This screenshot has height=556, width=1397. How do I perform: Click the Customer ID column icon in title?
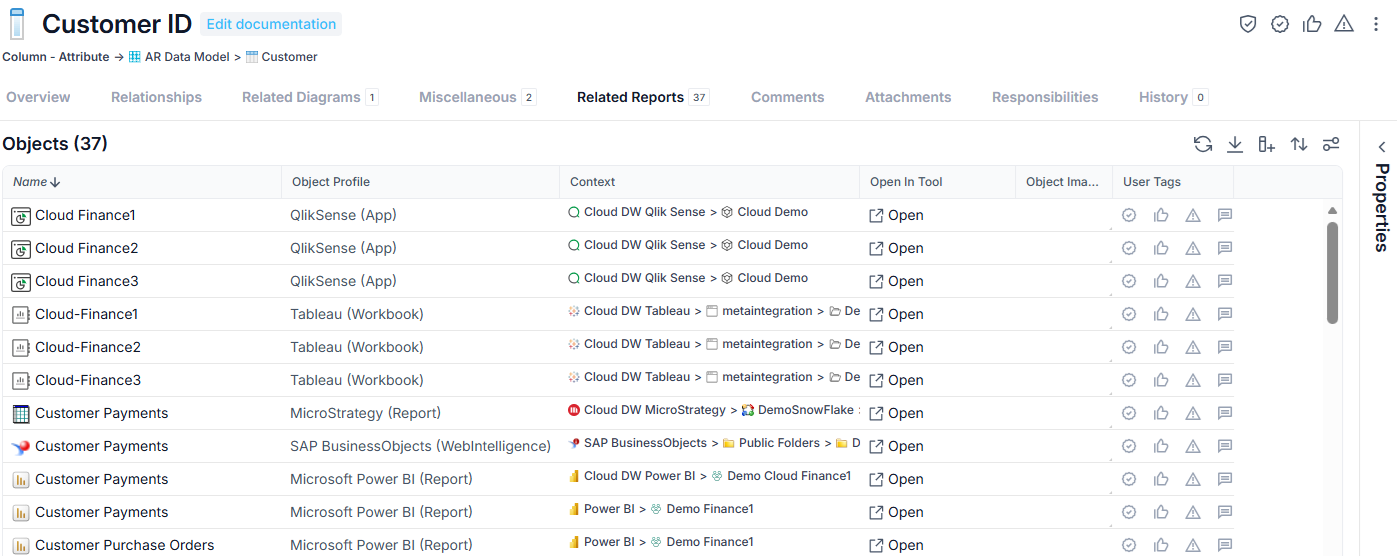17,24
